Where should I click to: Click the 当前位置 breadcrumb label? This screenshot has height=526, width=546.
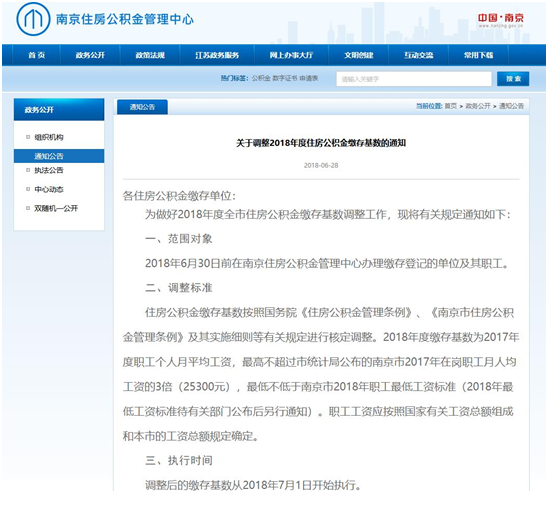429,106
